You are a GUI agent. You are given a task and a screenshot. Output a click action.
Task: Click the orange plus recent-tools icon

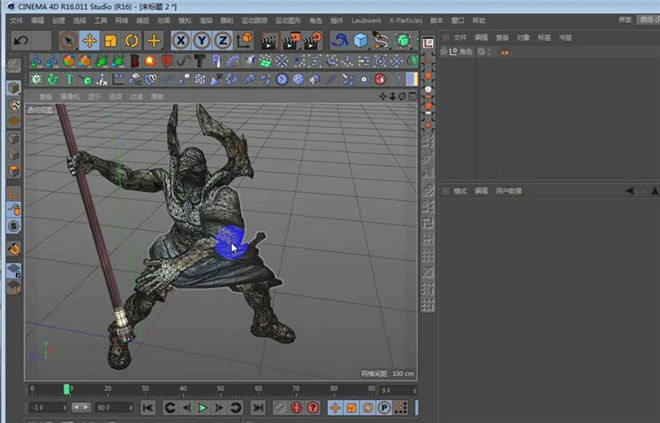(154, 40)
